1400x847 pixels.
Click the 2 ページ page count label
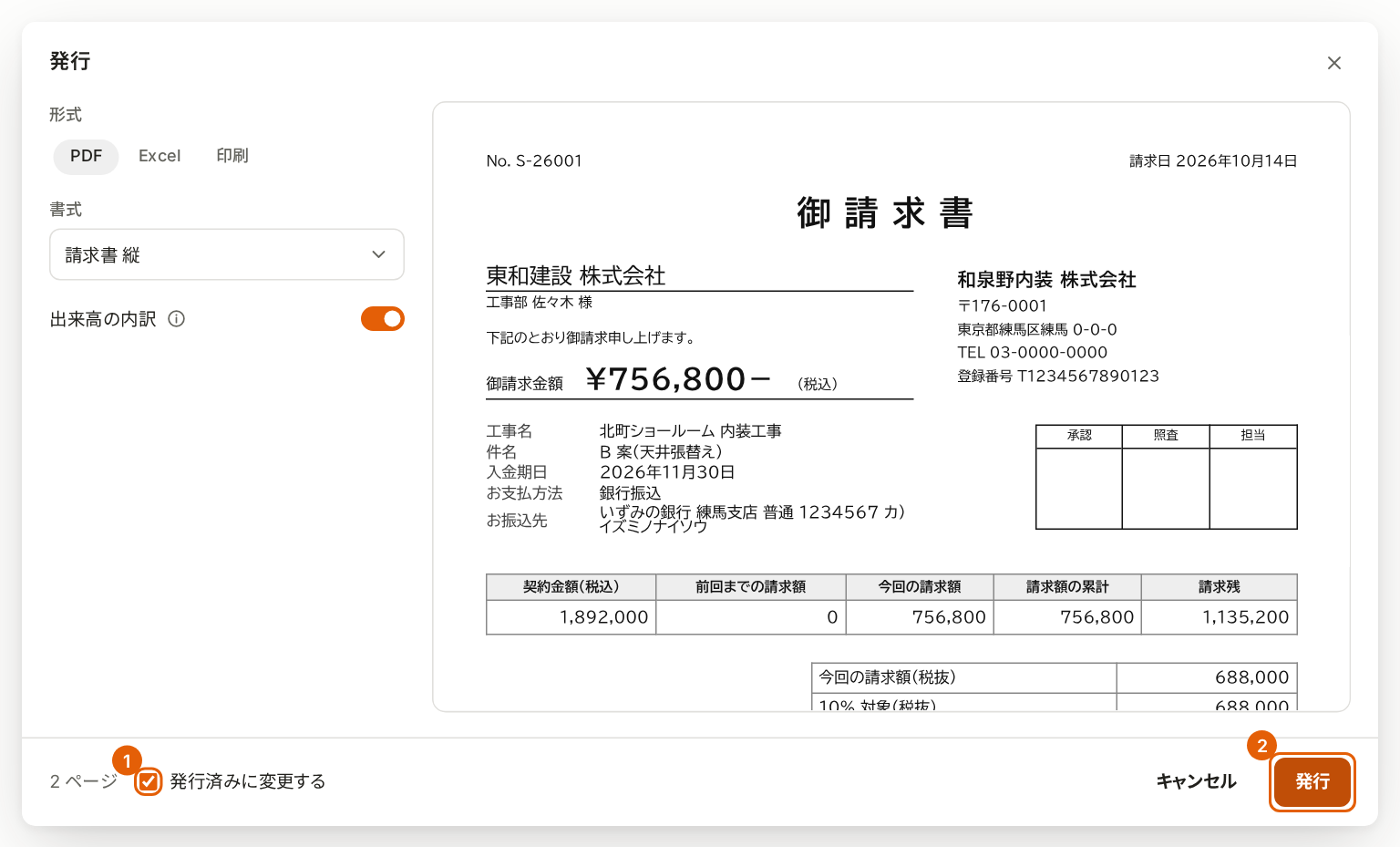pyautogui.click(x=84, y=781)
